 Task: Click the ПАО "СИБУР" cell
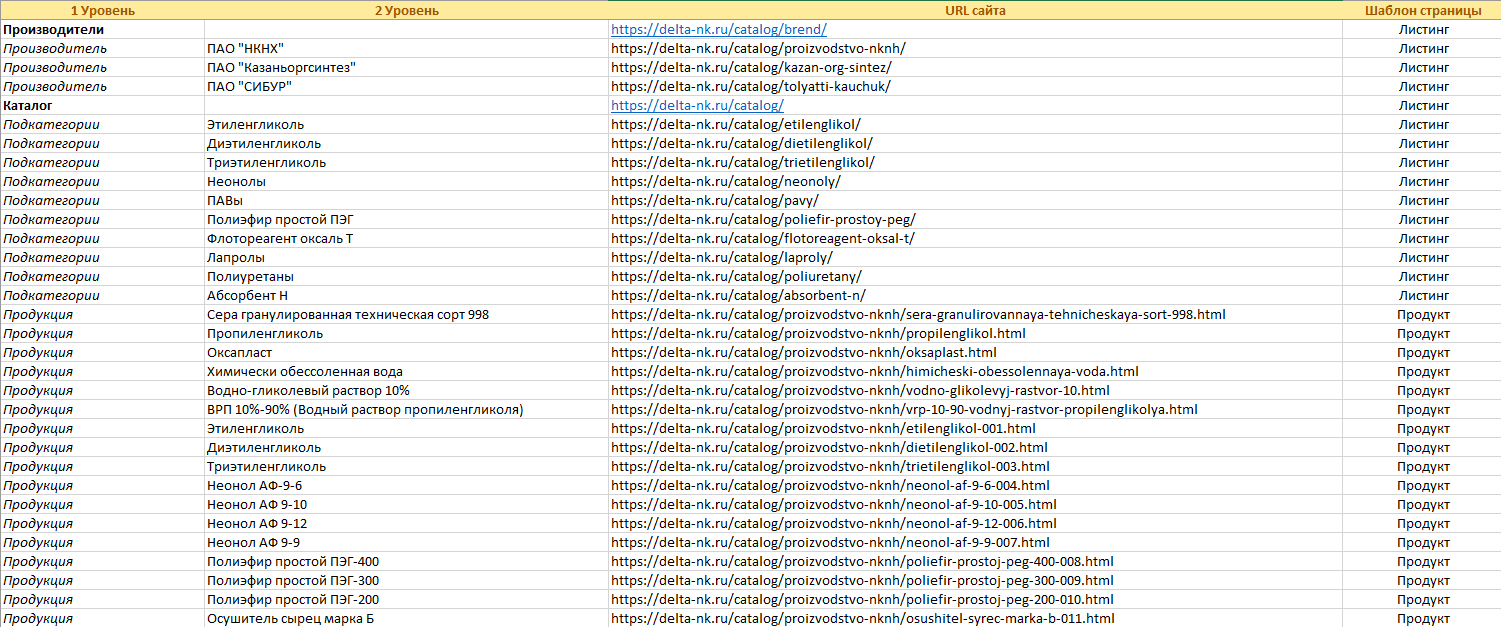click(249, 87)
